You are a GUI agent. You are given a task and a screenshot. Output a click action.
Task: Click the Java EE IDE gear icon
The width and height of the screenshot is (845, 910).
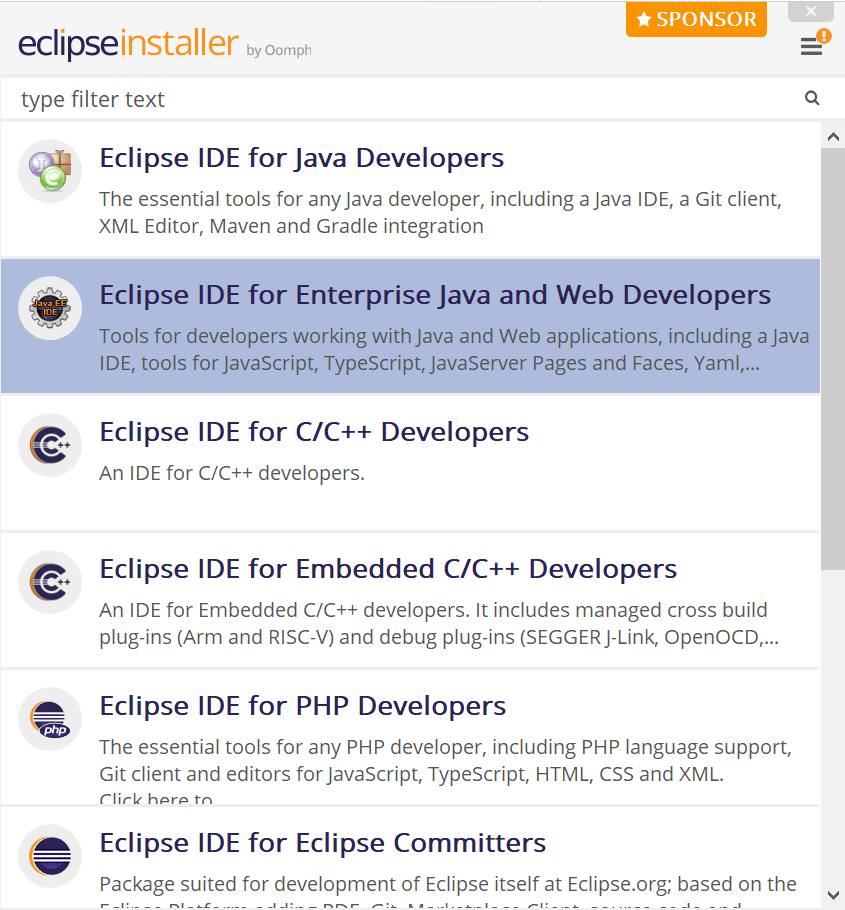pos(50,308)
